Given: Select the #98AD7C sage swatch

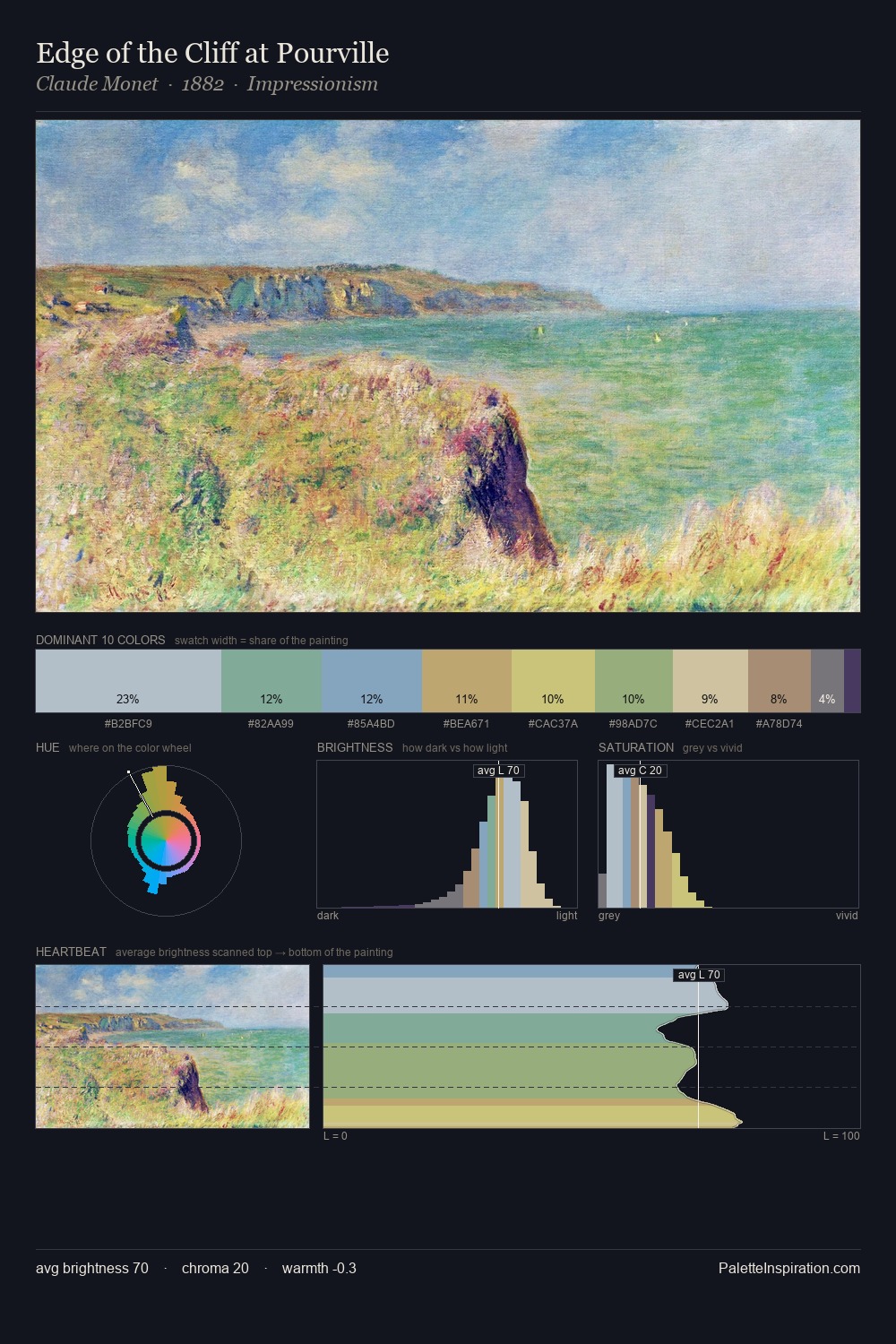Looking at the screenshot, I should pos(633,681).
